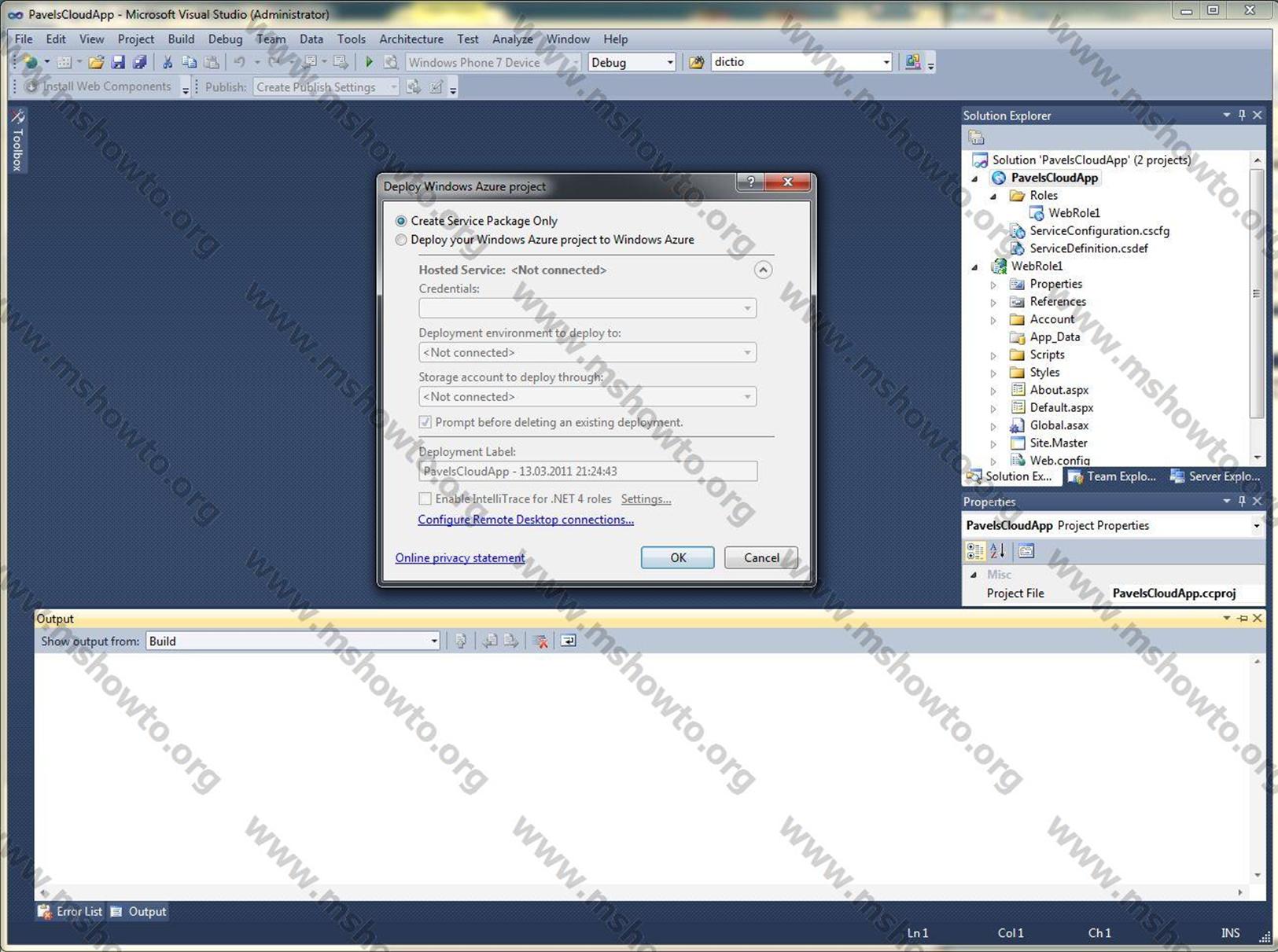Click Clear All icon in Output
1278x952 pixels.
[540, 641]
